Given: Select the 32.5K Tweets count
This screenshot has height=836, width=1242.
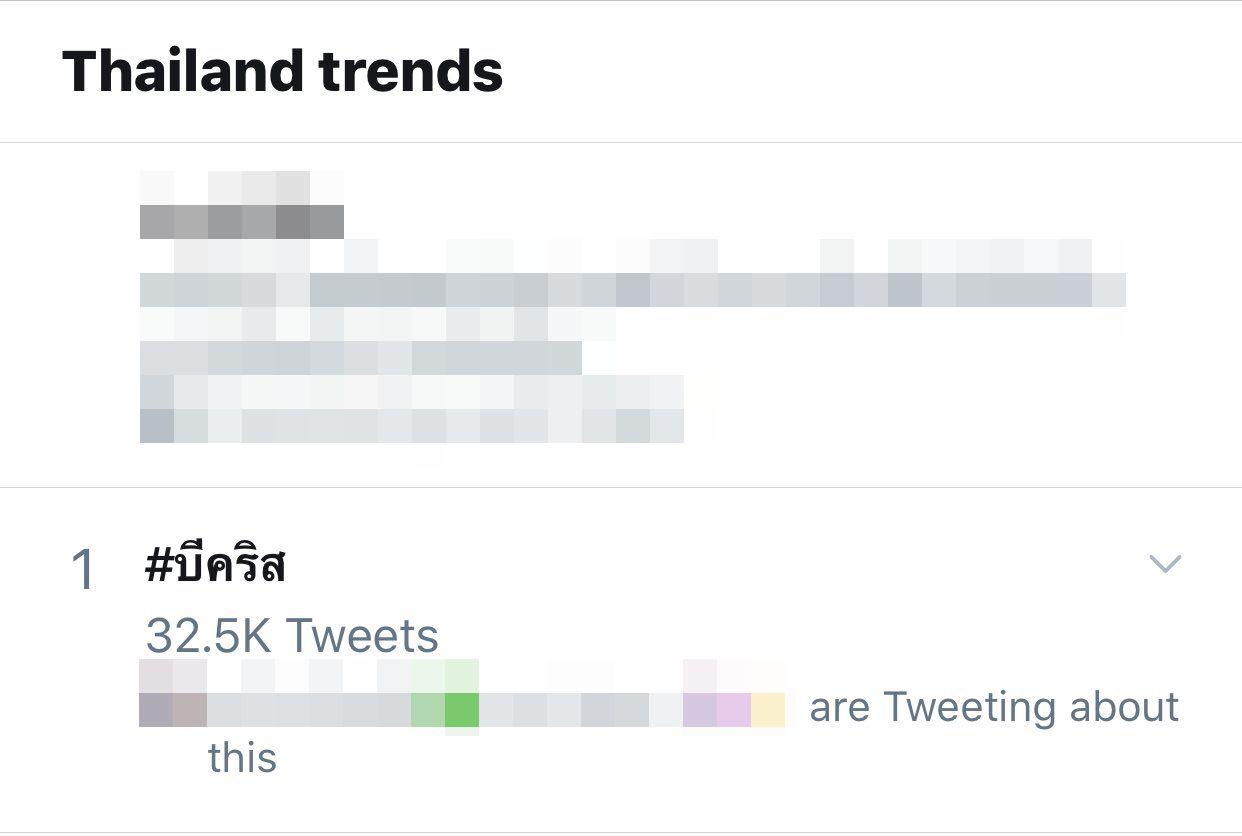Looking at the screenshot, I should (292, 635).
